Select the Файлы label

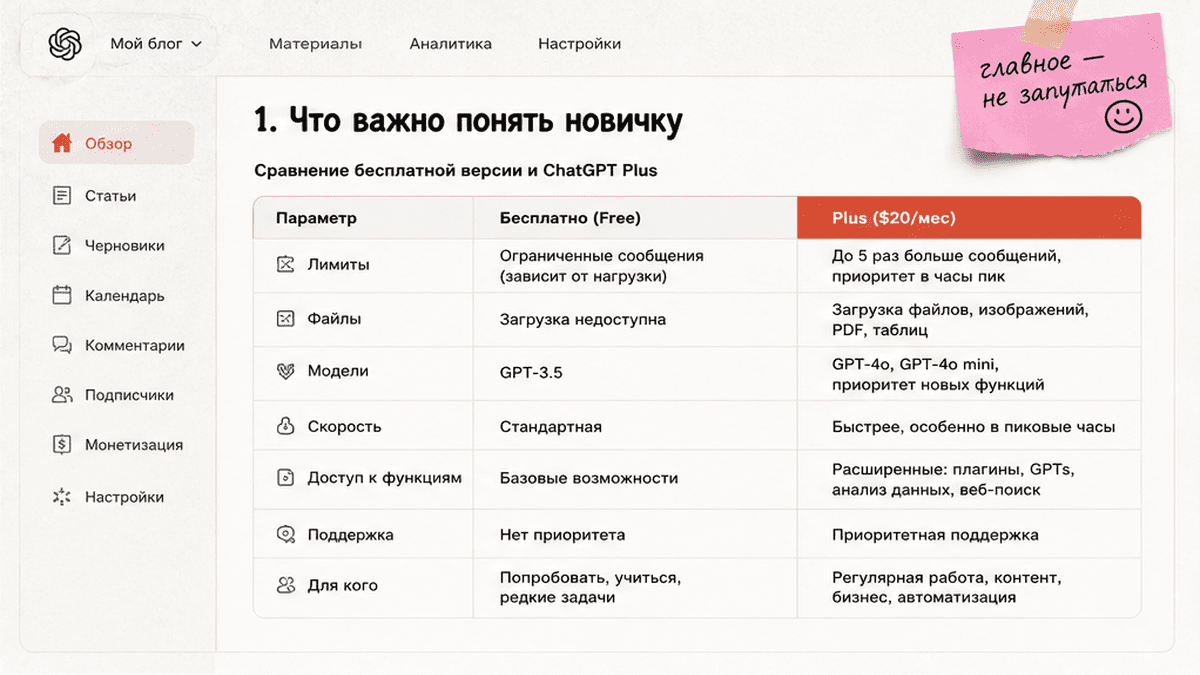(x=334, y=319)
